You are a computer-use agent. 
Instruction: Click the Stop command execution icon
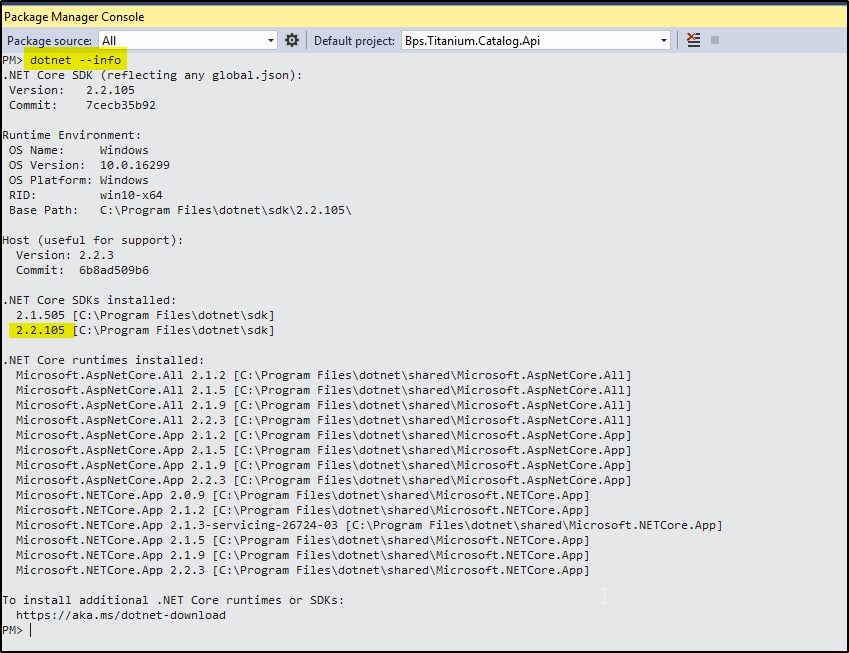pyautogui.click(x=713, y=38)
